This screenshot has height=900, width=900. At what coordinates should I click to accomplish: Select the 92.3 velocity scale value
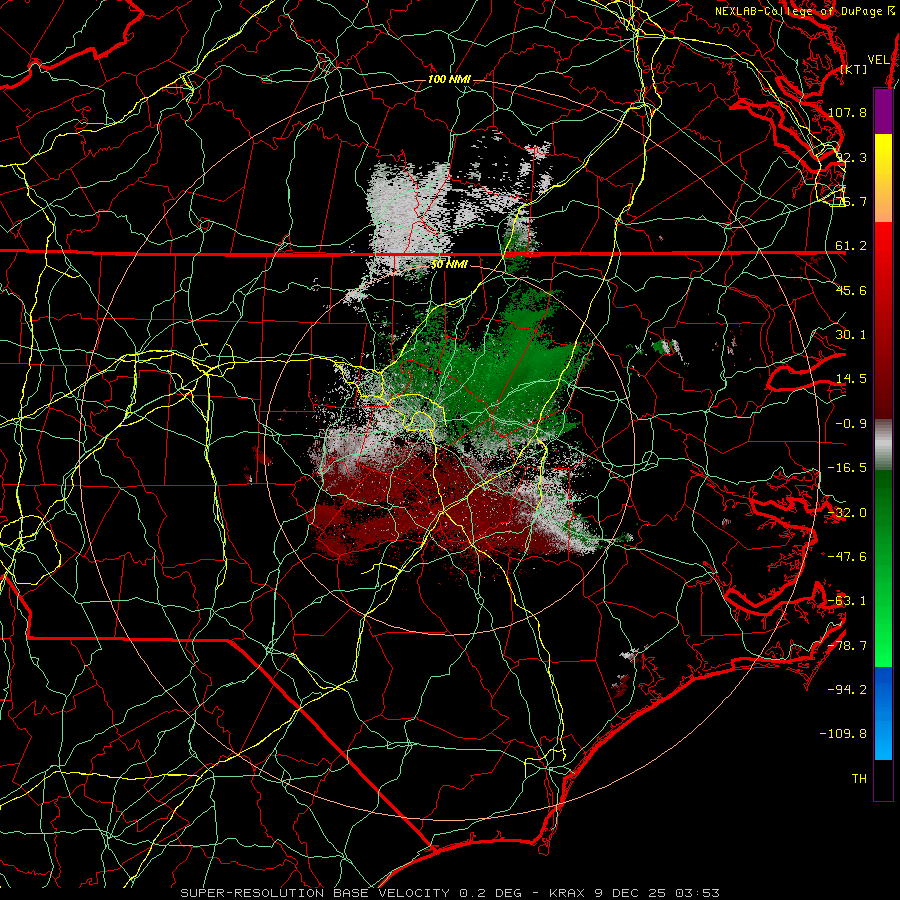[x=851, y=157]
